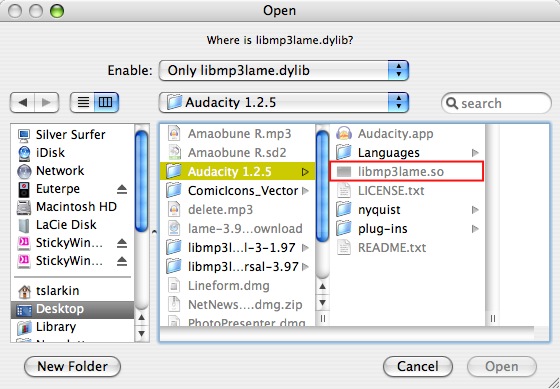Choose LaCie Disk in sidebar
This screenshot has height=389, width=560.
(x=66, y=225)
